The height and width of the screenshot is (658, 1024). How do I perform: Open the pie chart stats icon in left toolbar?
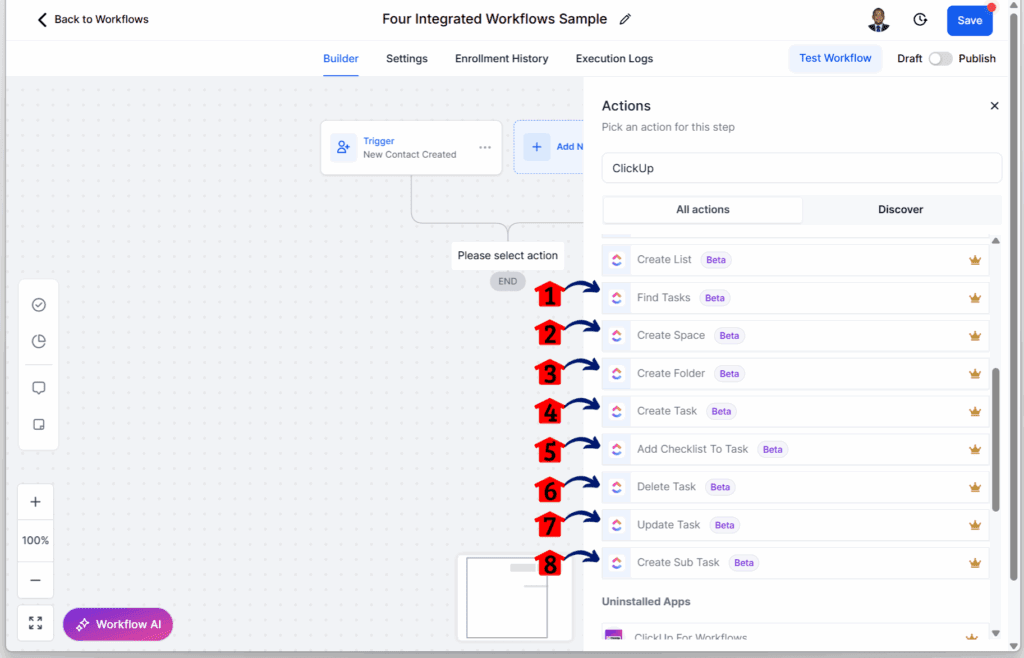click(x=39, y=341)
